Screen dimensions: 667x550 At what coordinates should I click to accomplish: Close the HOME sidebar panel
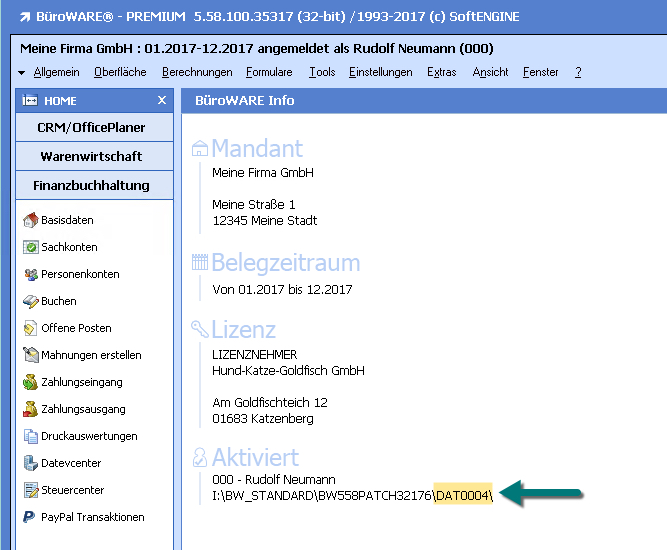tap(162, 101)
